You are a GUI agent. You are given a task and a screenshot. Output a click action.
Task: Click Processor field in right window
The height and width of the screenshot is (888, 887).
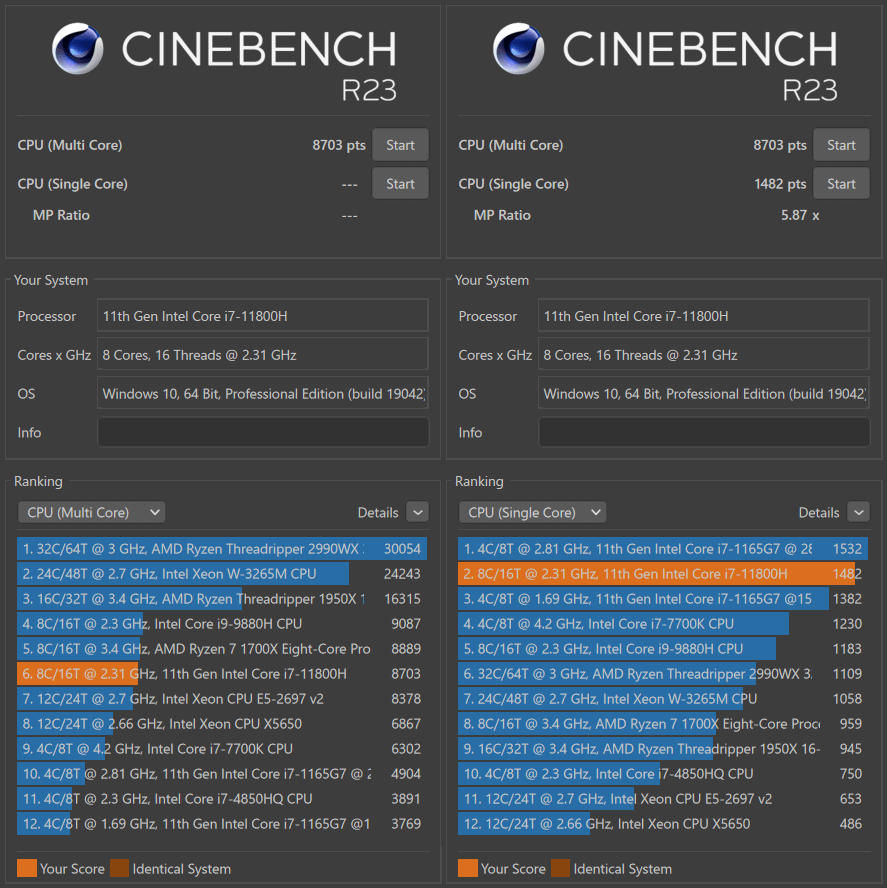(x=703, y=315)
